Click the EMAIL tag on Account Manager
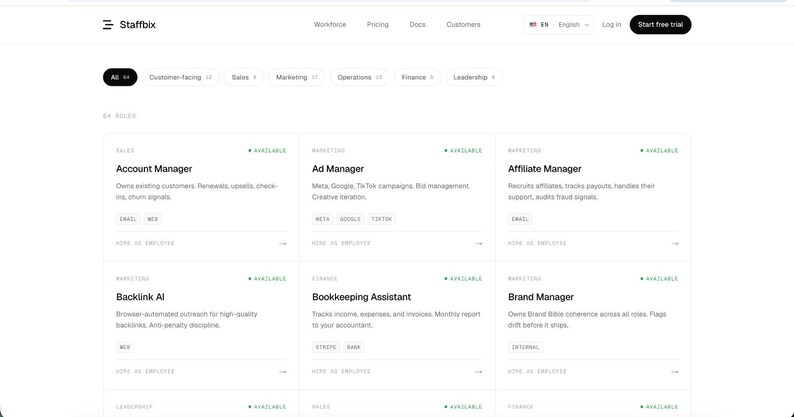Screen dimensions: 794x417 (x=128, y=219)
